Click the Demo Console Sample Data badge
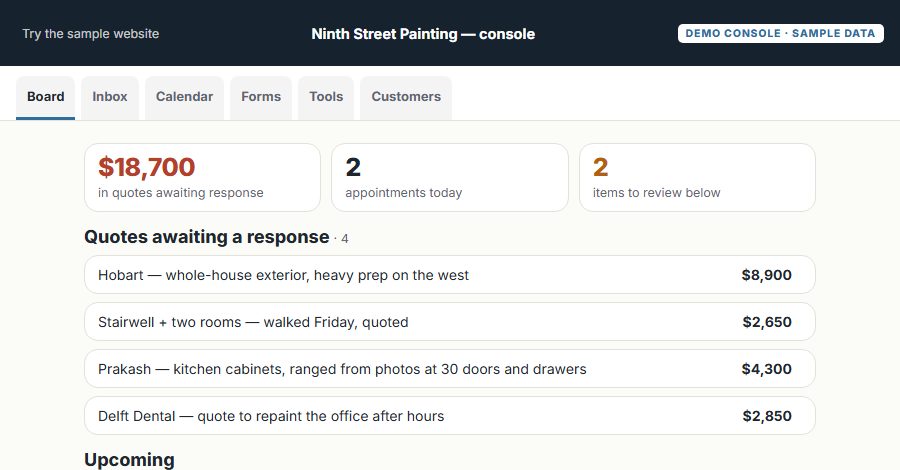This screenshot has width=900, height=470. (781, 33)
